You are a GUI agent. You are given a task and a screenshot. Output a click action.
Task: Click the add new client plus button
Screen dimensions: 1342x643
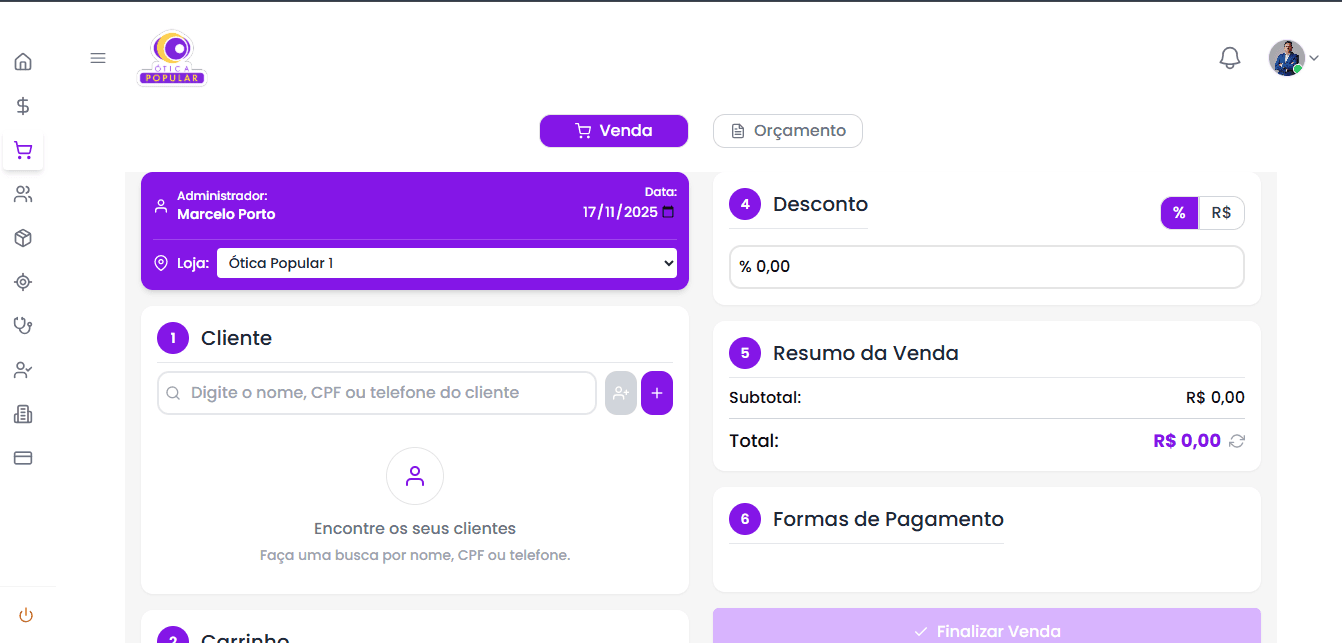(x=657, y=393)
